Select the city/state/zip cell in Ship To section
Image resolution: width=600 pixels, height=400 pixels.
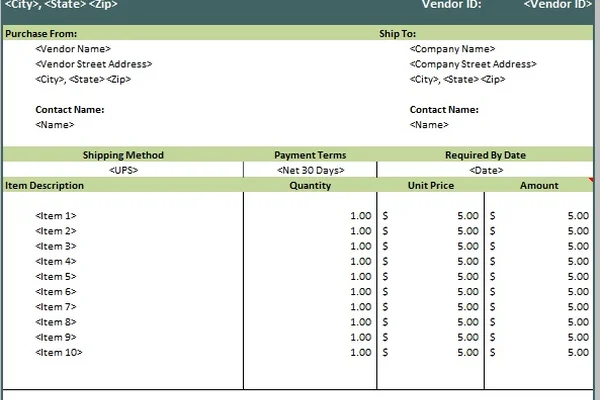[457, 79]
